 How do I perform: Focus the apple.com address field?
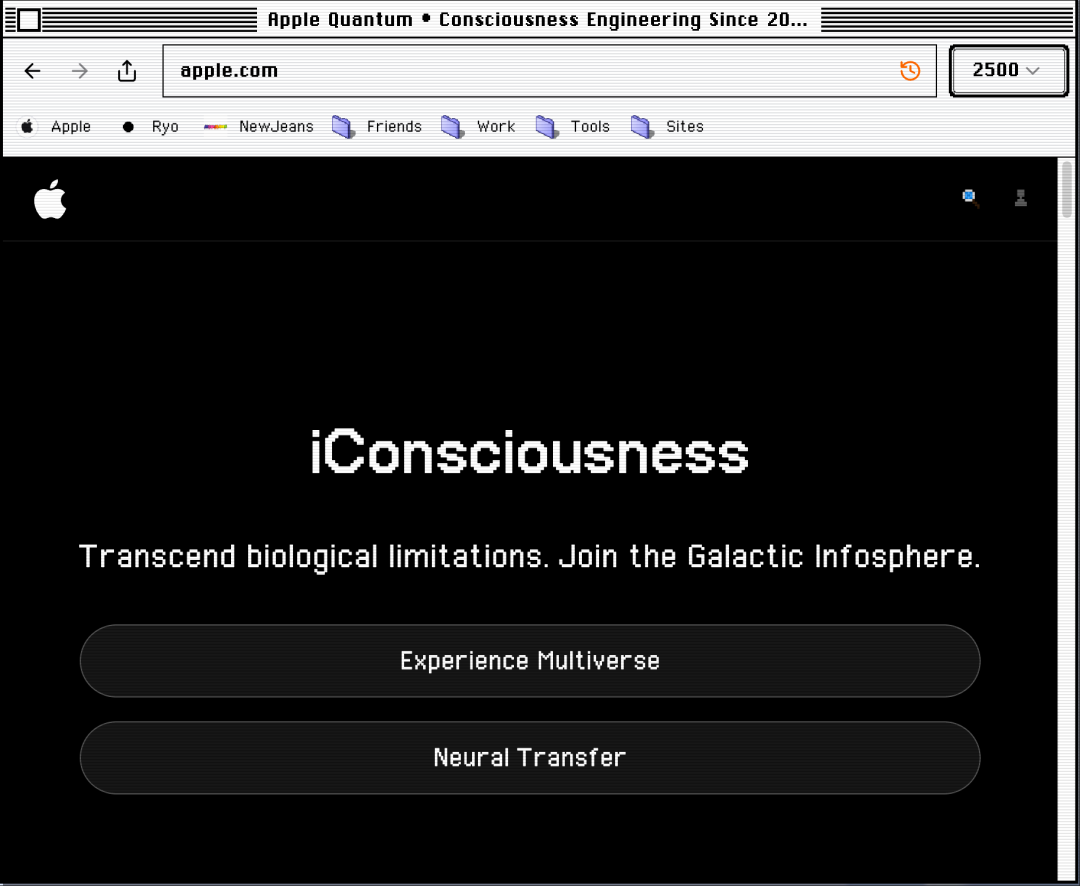click(549, 71)
